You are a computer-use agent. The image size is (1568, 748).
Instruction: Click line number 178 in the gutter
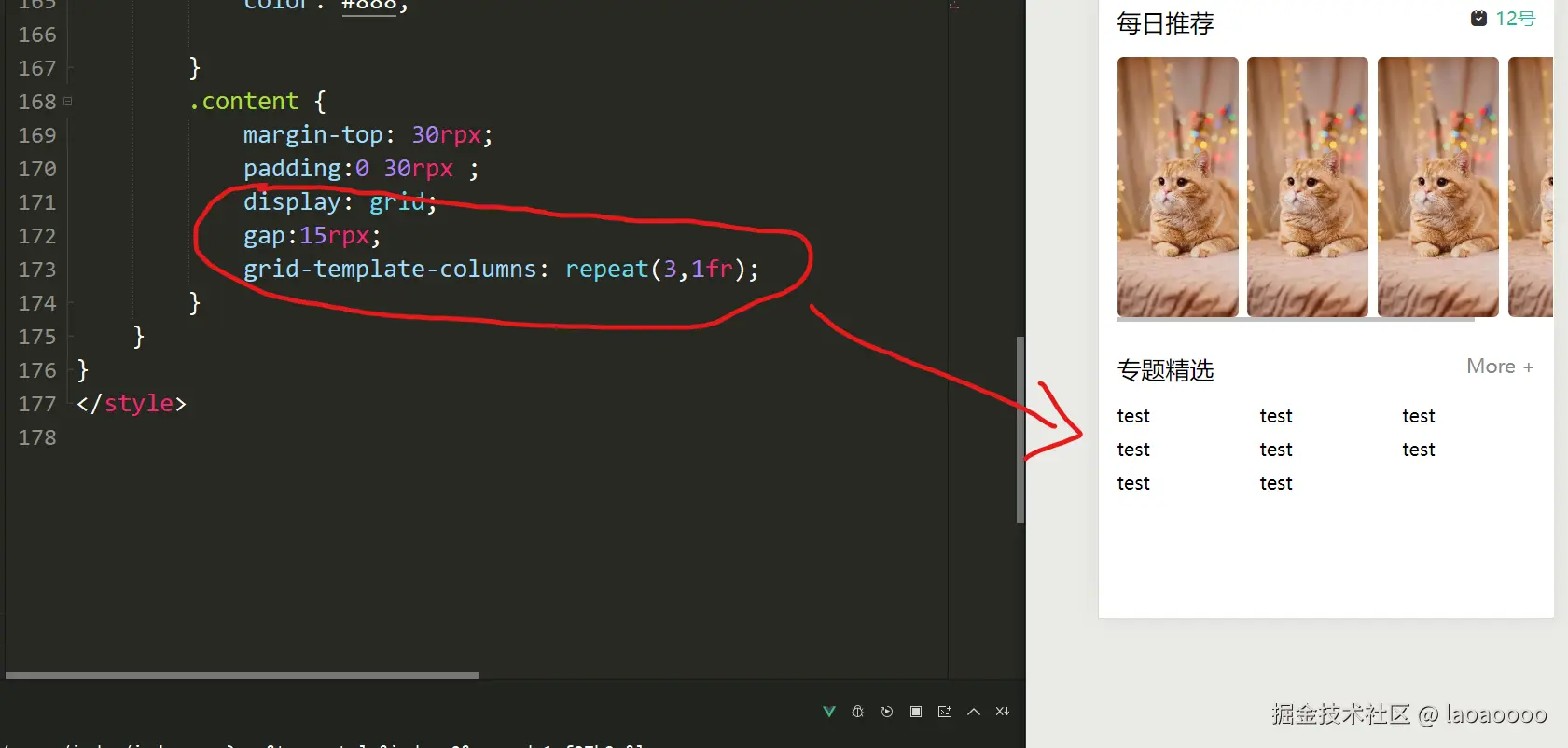(37, 437)
